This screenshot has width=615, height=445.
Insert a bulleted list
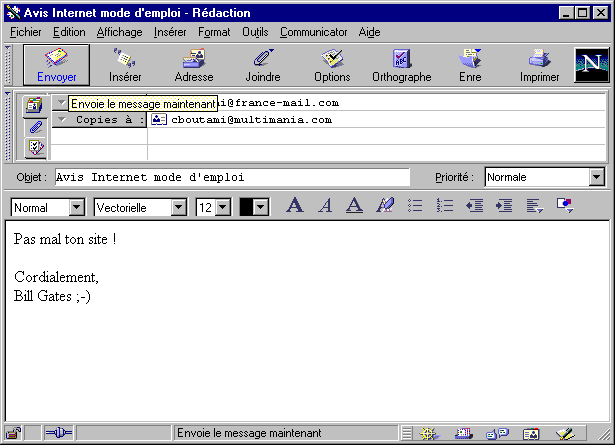pos(415,205)
